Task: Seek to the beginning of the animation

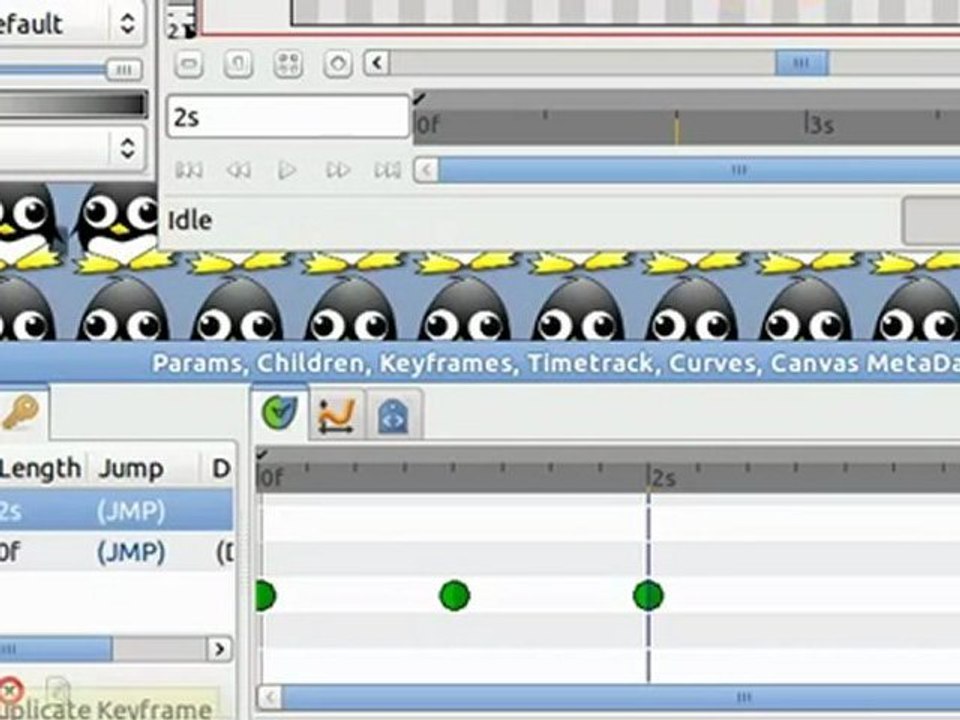Action: [189, 170]
